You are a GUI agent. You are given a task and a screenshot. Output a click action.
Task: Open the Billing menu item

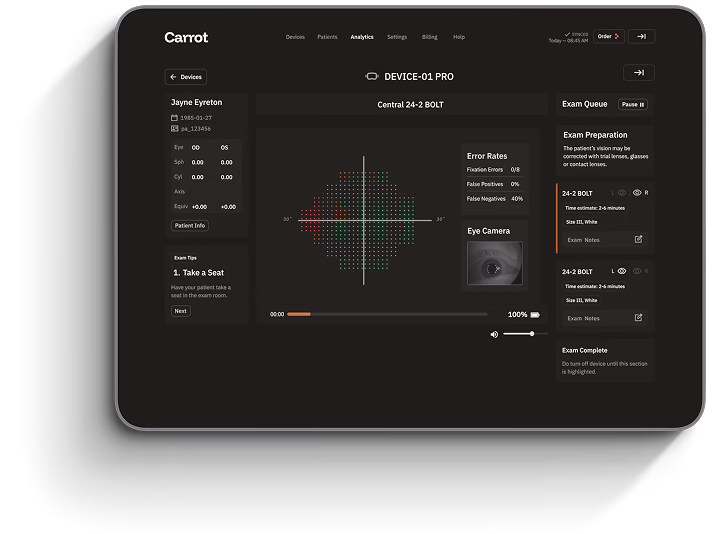click(430, 37)
